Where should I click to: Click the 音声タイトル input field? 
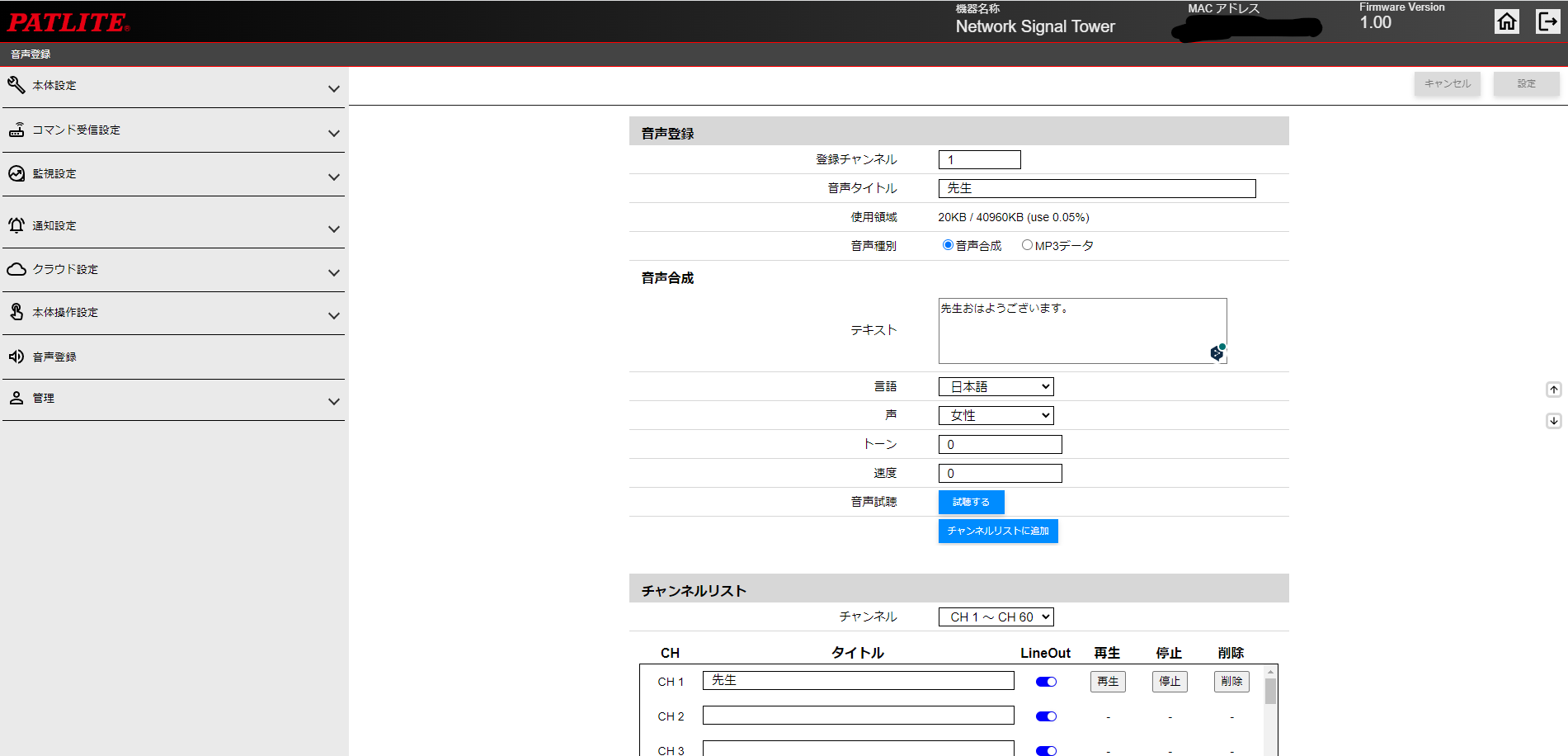point(1096,188)
